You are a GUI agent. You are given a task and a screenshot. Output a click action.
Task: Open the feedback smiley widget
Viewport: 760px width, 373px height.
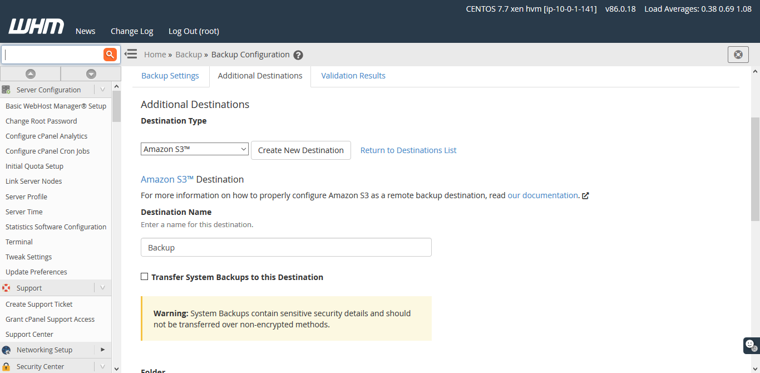751,345
